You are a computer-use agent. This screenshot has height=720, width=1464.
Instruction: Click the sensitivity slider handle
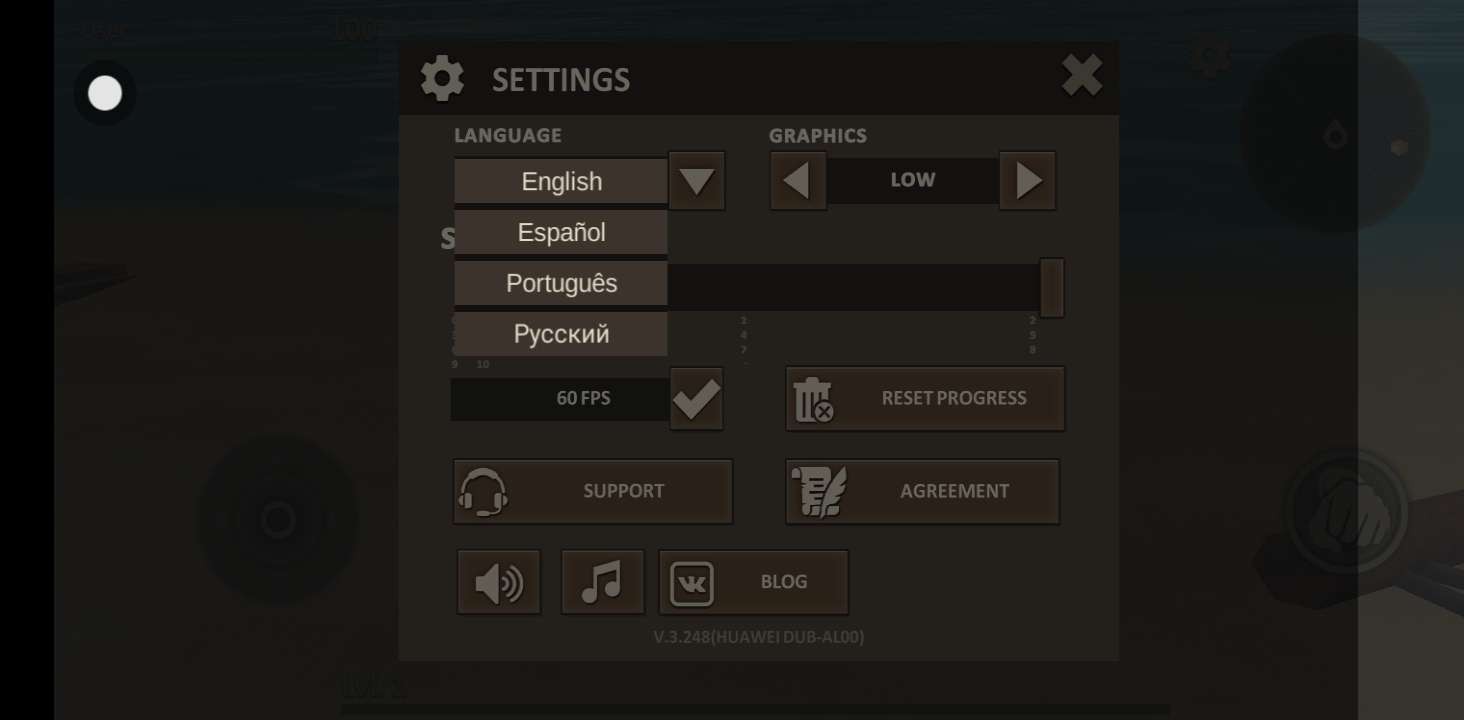(1051, 287)
